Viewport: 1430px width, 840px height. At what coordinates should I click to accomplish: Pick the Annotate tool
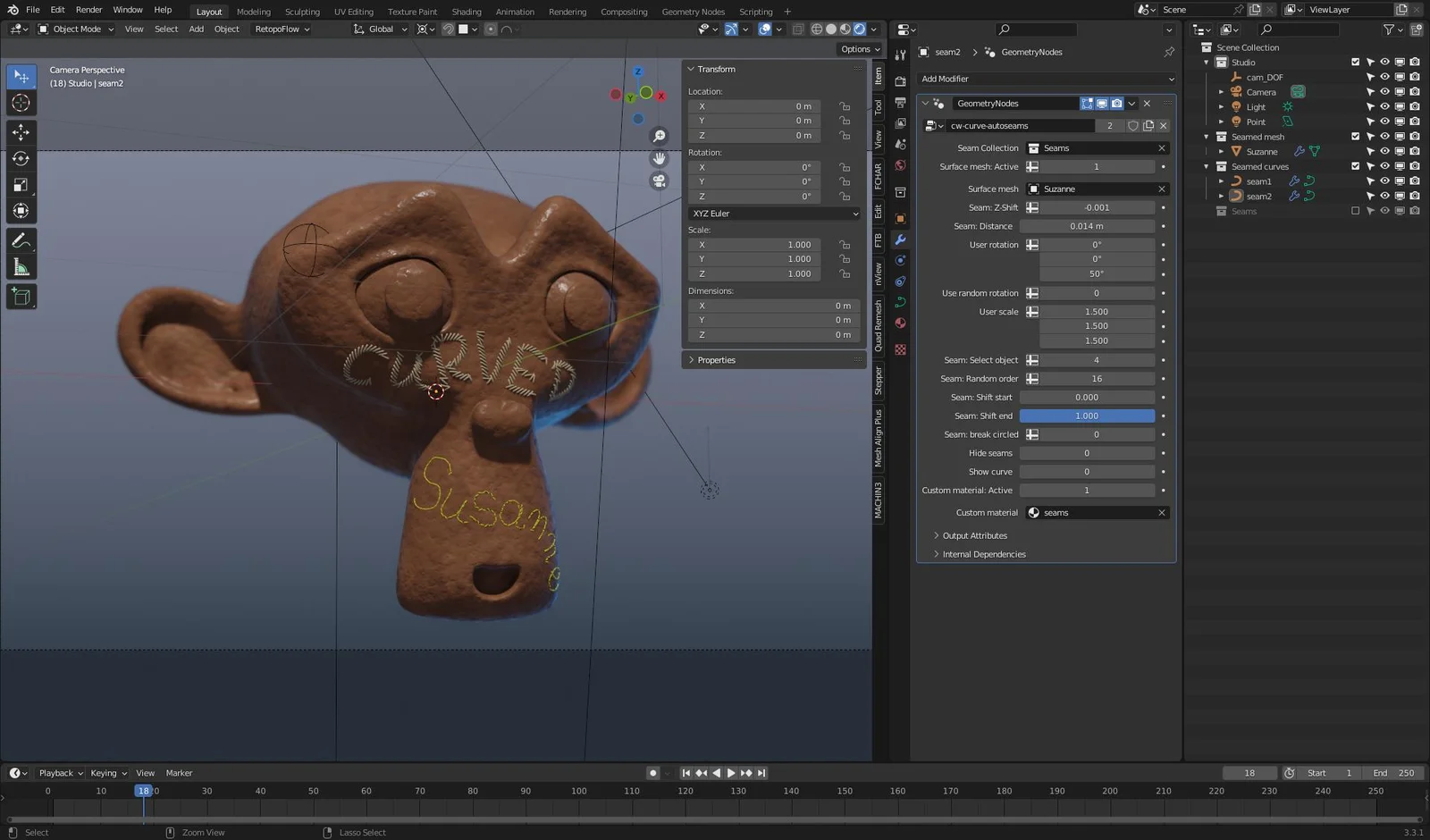21,239
